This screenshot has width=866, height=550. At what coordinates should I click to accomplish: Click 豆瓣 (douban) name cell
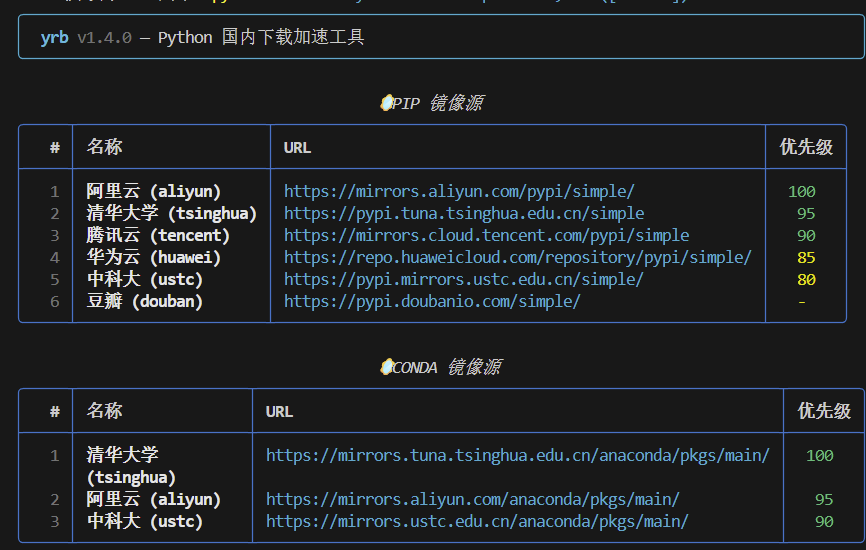point(145,302)
